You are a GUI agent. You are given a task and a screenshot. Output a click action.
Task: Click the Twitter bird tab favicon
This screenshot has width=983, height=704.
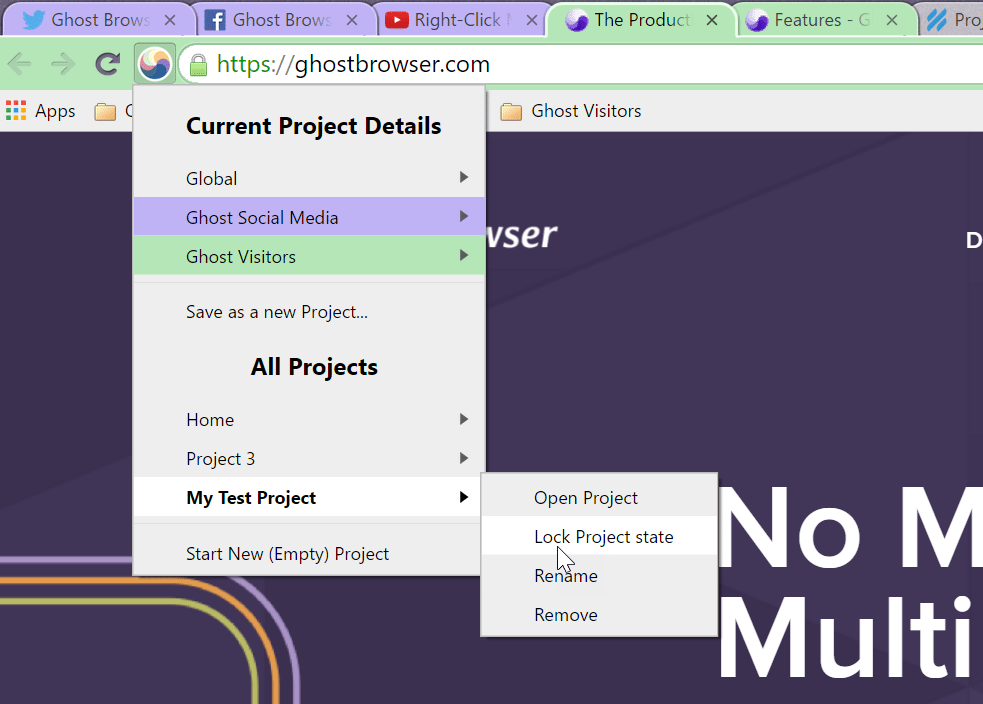[x=33, y=21]
